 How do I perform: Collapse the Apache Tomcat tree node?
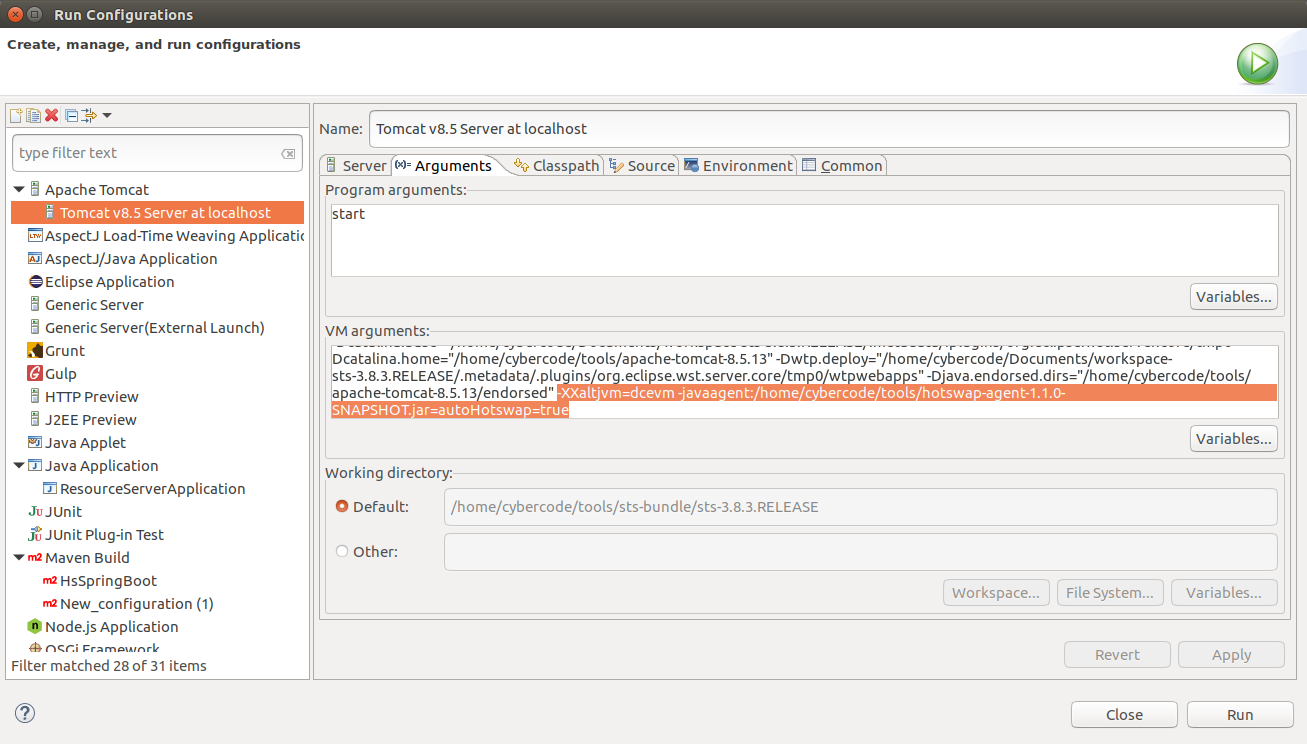pyautogui.click(x=19, y=190)
